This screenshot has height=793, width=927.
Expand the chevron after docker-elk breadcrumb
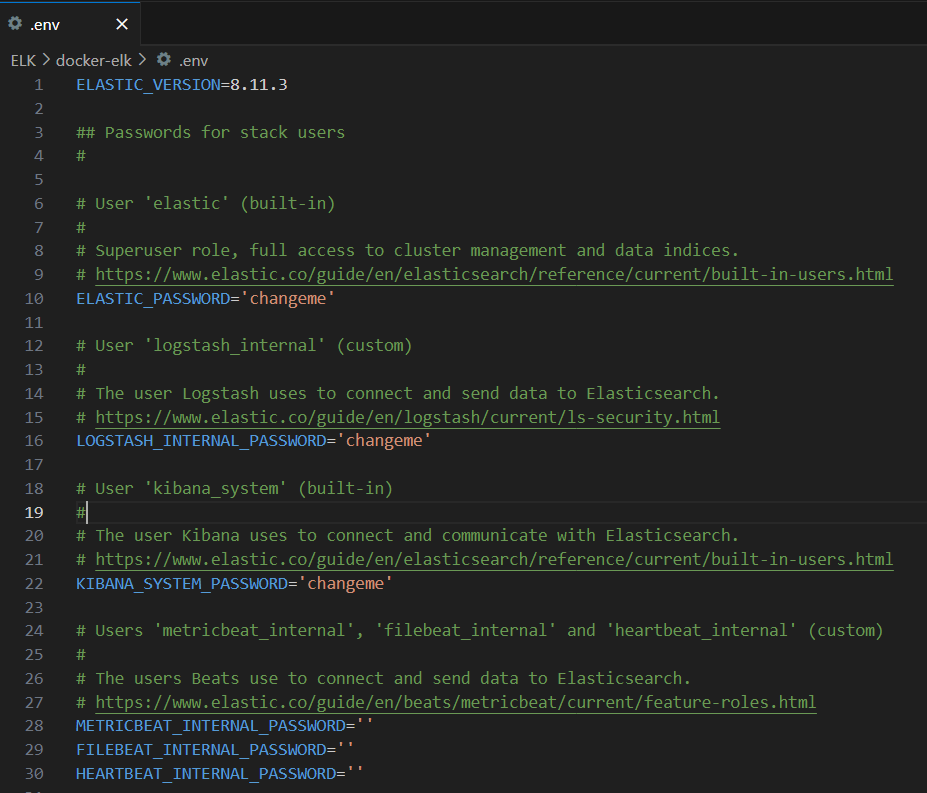[142, 60]
